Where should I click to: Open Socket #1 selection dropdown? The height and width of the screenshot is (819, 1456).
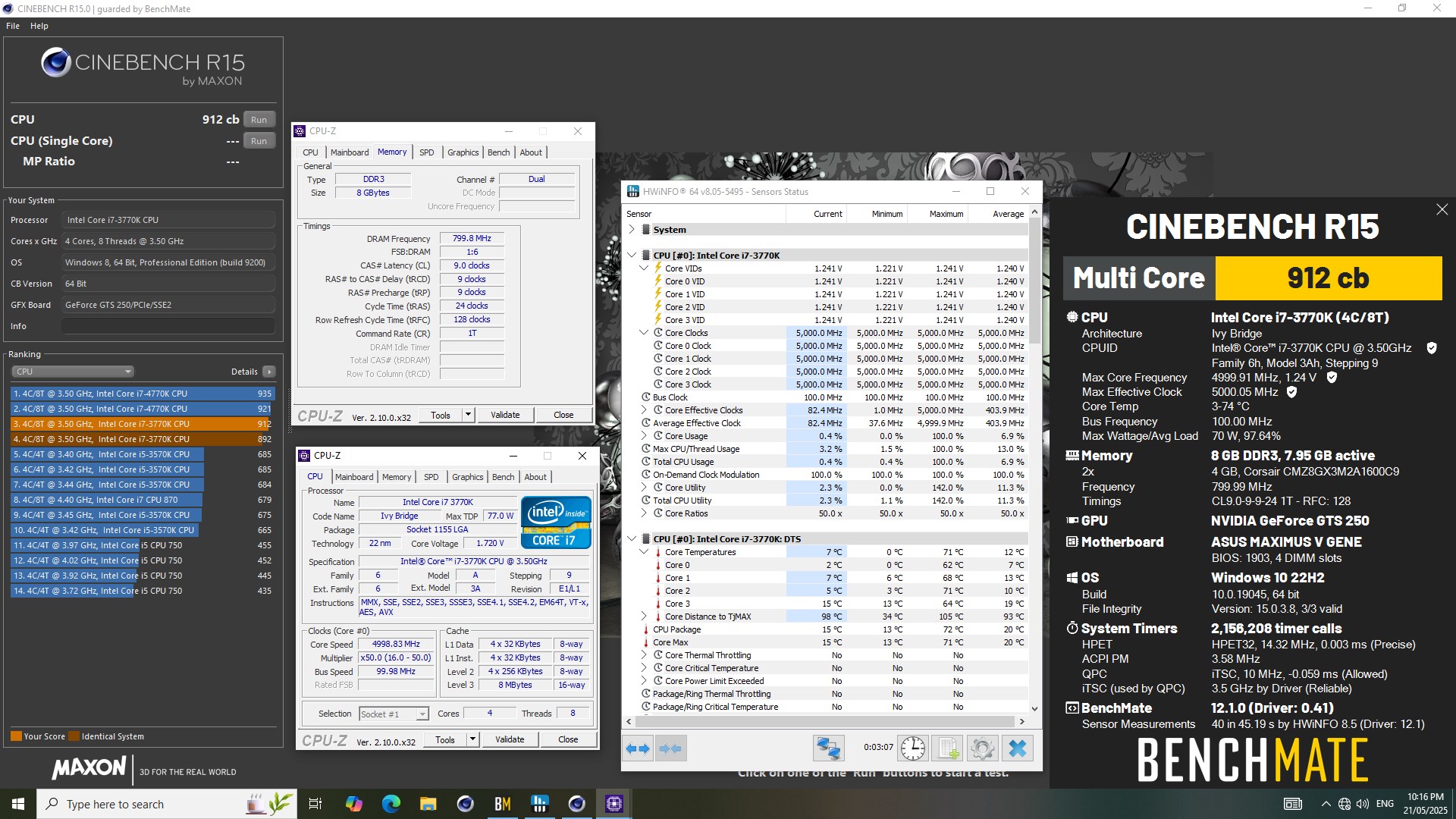(x=394, y=714)
